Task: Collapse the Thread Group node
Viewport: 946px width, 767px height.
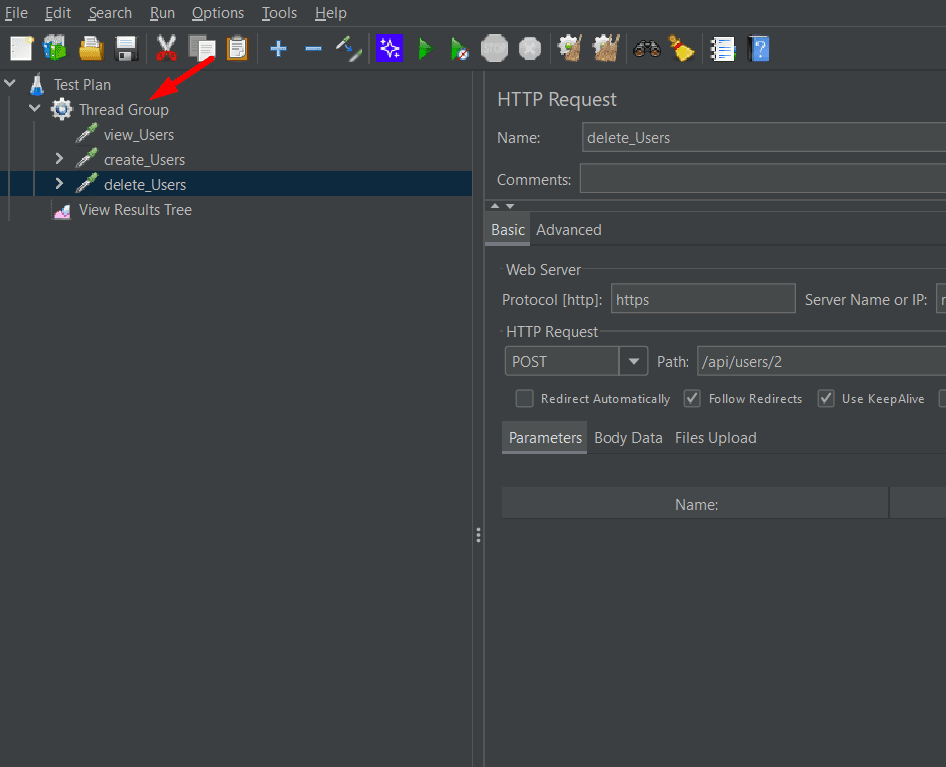Action: 35,109
